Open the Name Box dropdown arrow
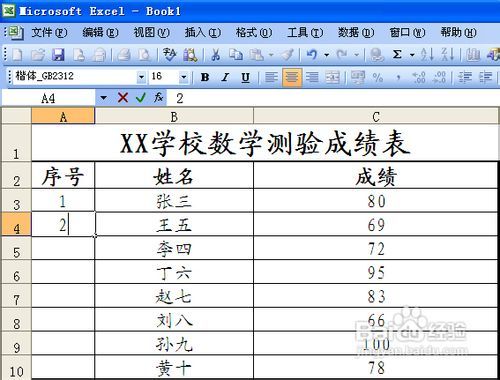This screenshot has width=500, height=380. pos(103,98)
